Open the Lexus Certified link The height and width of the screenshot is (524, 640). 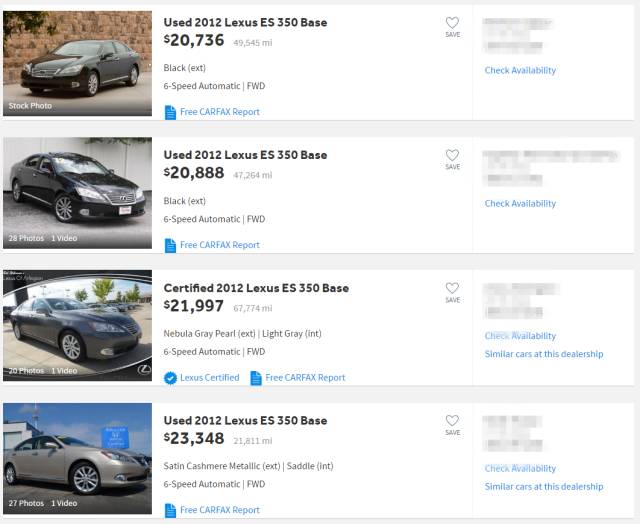tap(209, 377)
